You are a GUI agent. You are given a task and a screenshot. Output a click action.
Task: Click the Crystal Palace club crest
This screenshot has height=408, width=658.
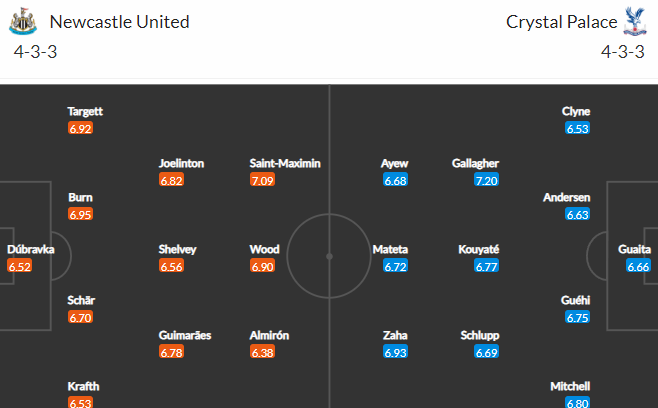pyautogui.click(x=634, y=21)
